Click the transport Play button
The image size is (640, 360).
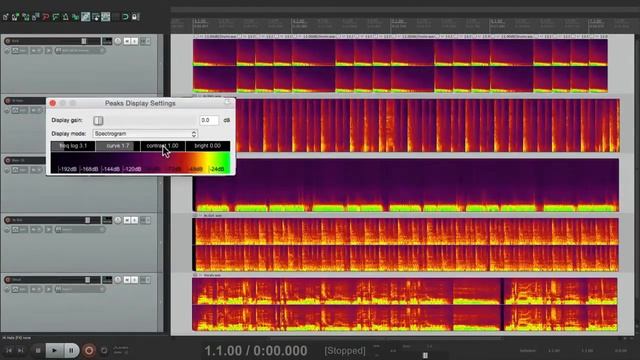(54, 350)
